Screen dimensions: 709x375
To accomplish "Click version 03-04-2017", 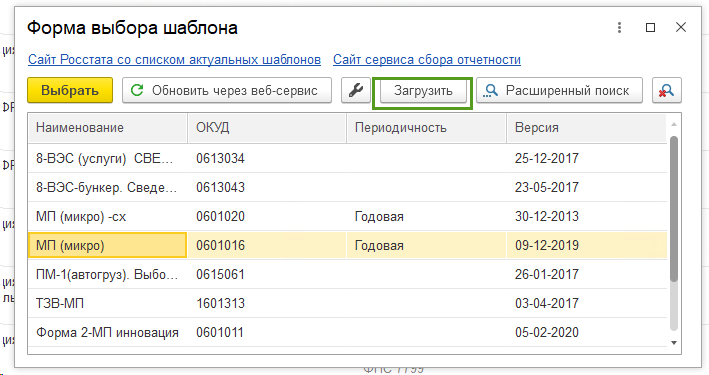I will click(x=547, y=303).
